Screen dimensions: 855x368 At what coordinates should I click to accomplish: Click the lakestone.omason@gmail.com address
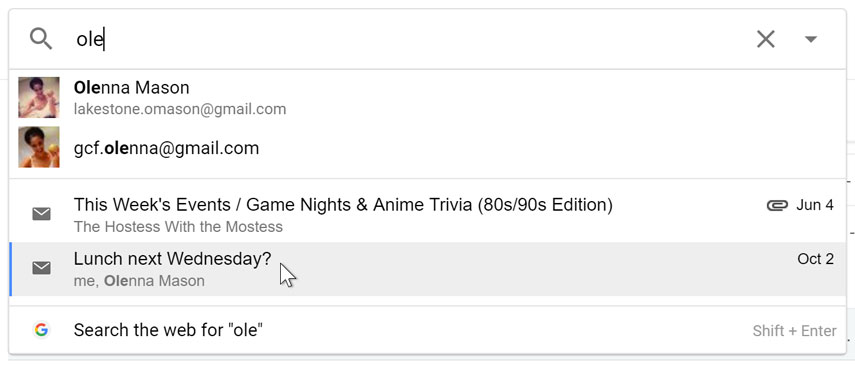coord(180,110)
